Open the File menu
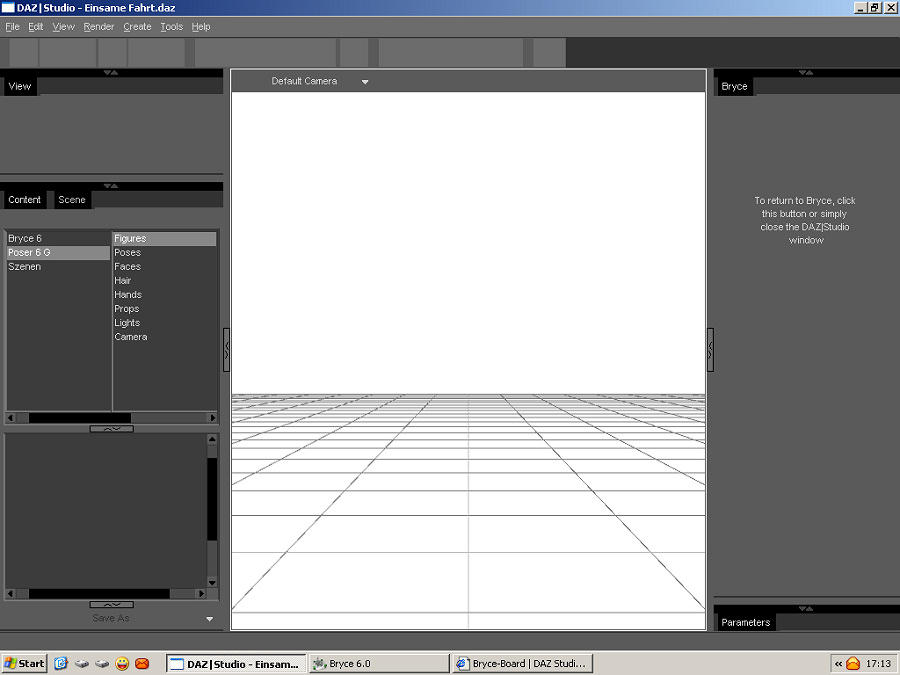900x675 pixels. coord(13,27)
